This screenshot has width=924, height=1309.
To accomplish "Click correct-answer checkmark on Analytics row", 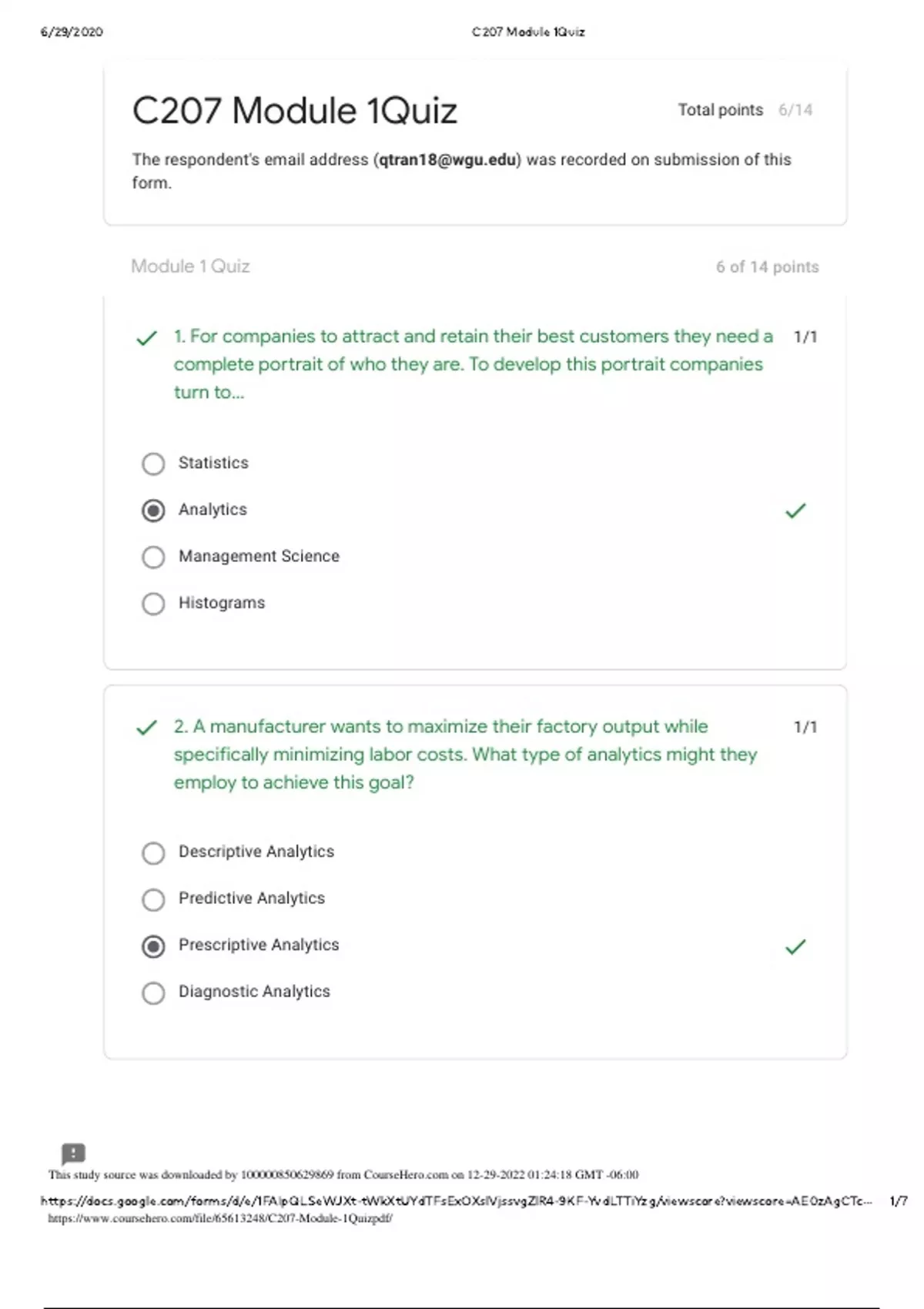I will click(x=795, y=511).
